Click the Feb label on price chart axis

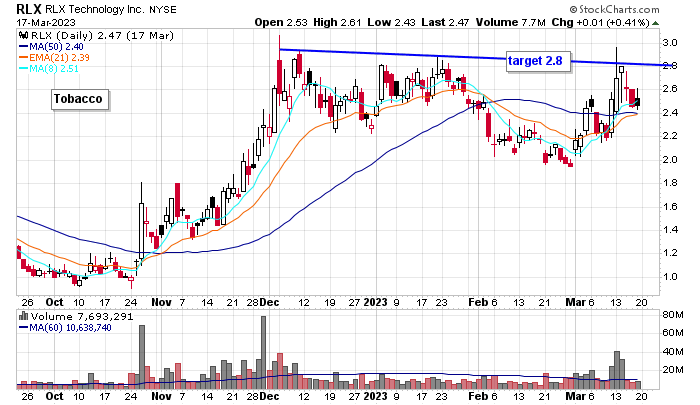(x=478, y=302)
